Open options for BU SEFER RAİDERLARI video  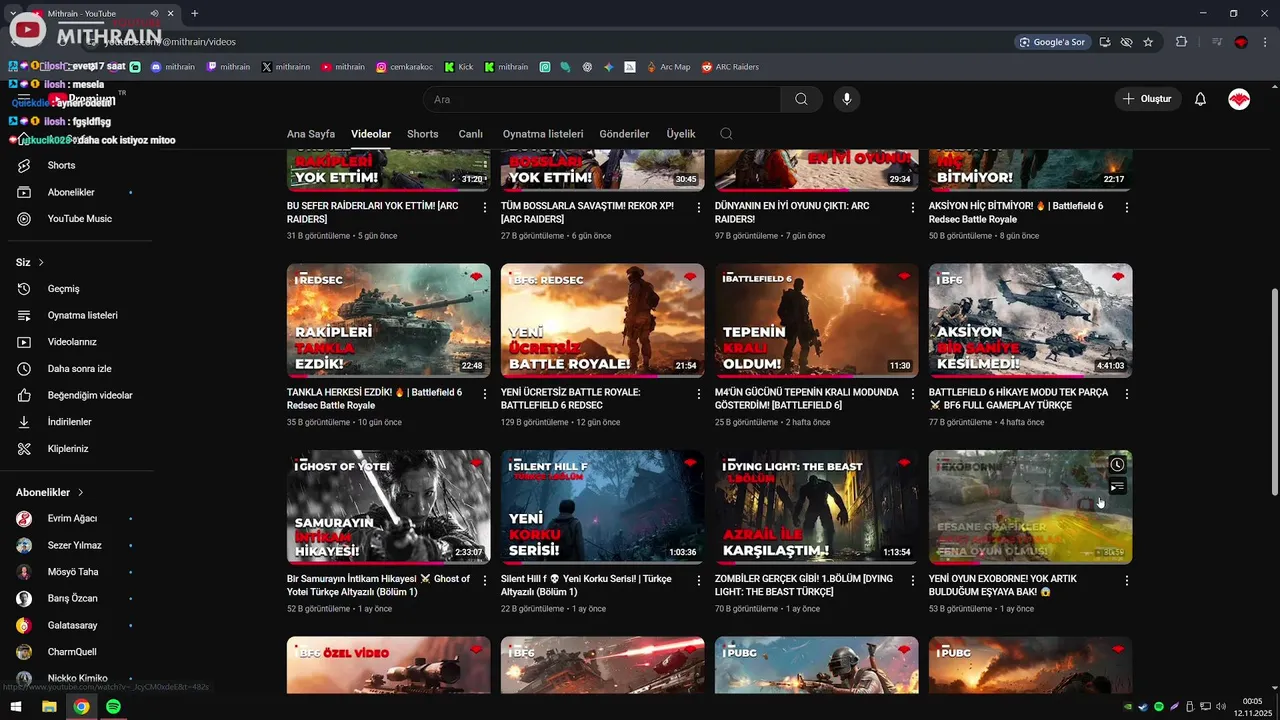(x=485, y=207)
